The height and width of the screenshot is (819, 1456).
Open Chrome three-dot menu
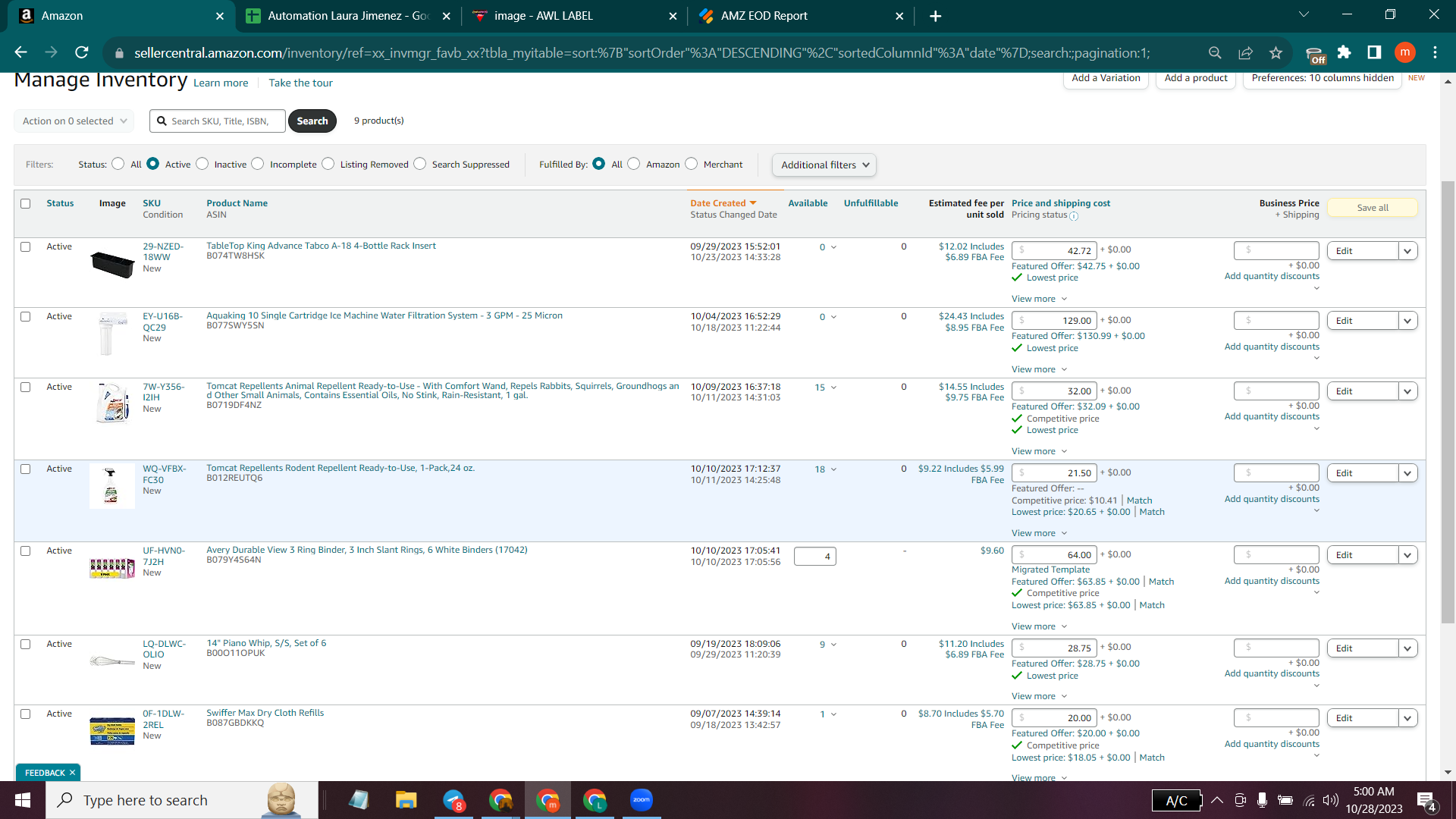[x=1435, y=52]
